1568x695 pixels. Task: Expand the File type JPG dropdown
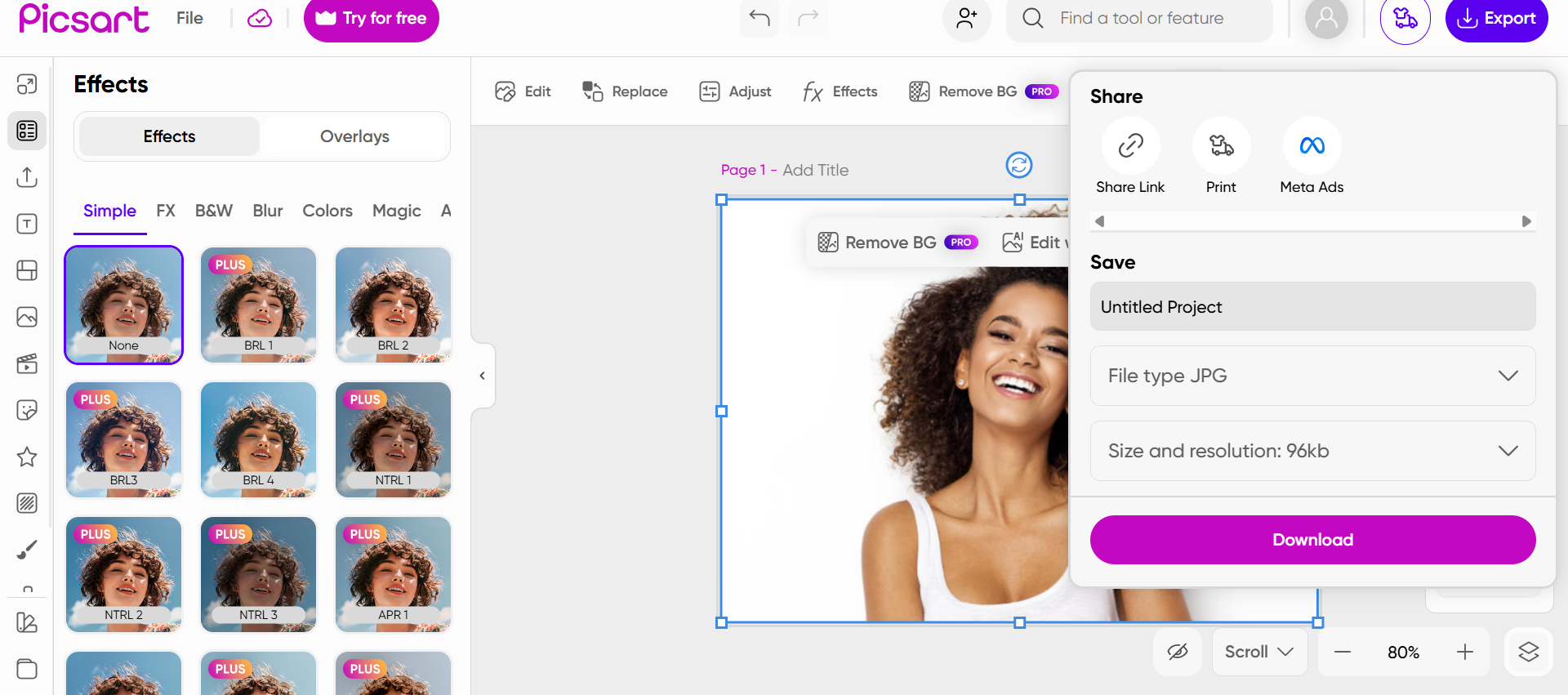(1312, 376)
